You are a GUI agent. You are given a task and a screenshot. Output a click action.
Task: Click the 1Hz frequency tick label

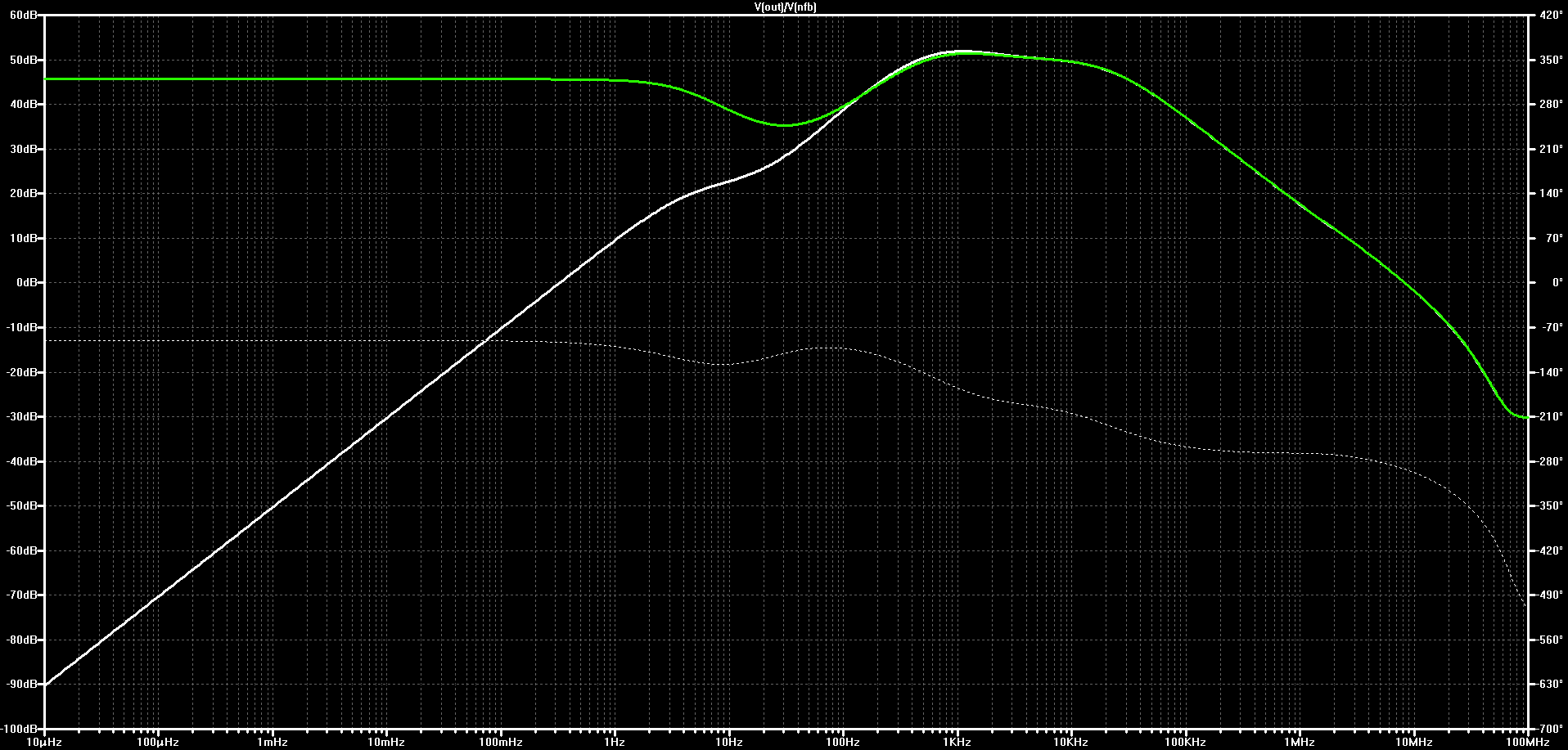[614, 742]
